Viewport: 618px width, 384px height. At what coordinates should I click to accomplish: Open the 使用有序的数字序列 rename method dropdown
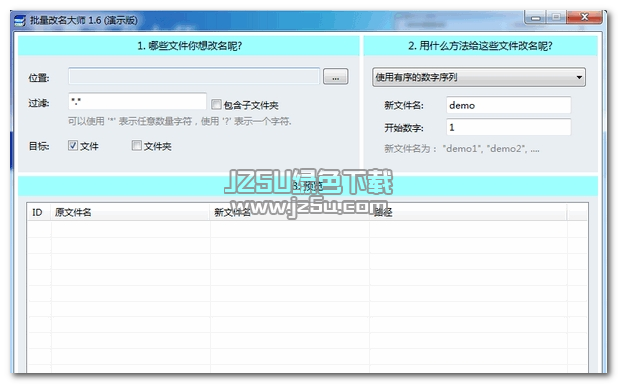pyautogui.click(x=479, y=77)
